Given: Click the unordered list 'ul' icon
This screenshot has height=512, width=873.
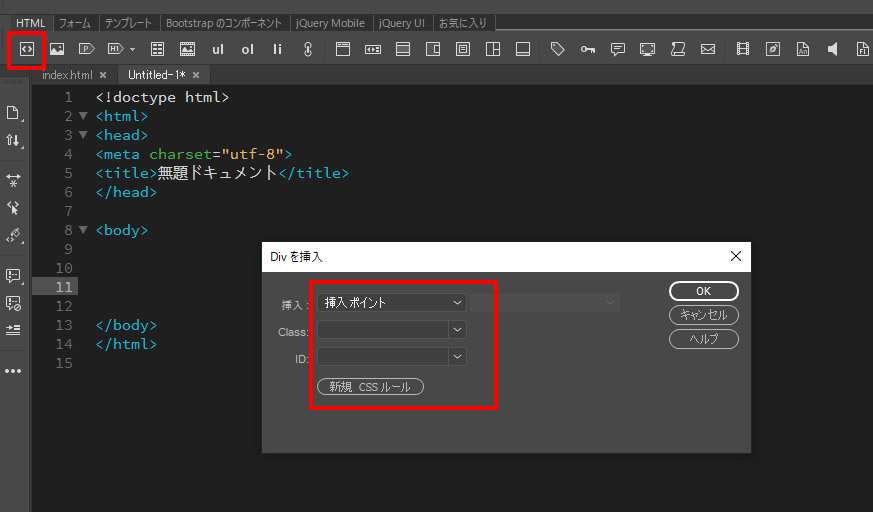Looking at the screenshot, I should (x=218, y=49).
